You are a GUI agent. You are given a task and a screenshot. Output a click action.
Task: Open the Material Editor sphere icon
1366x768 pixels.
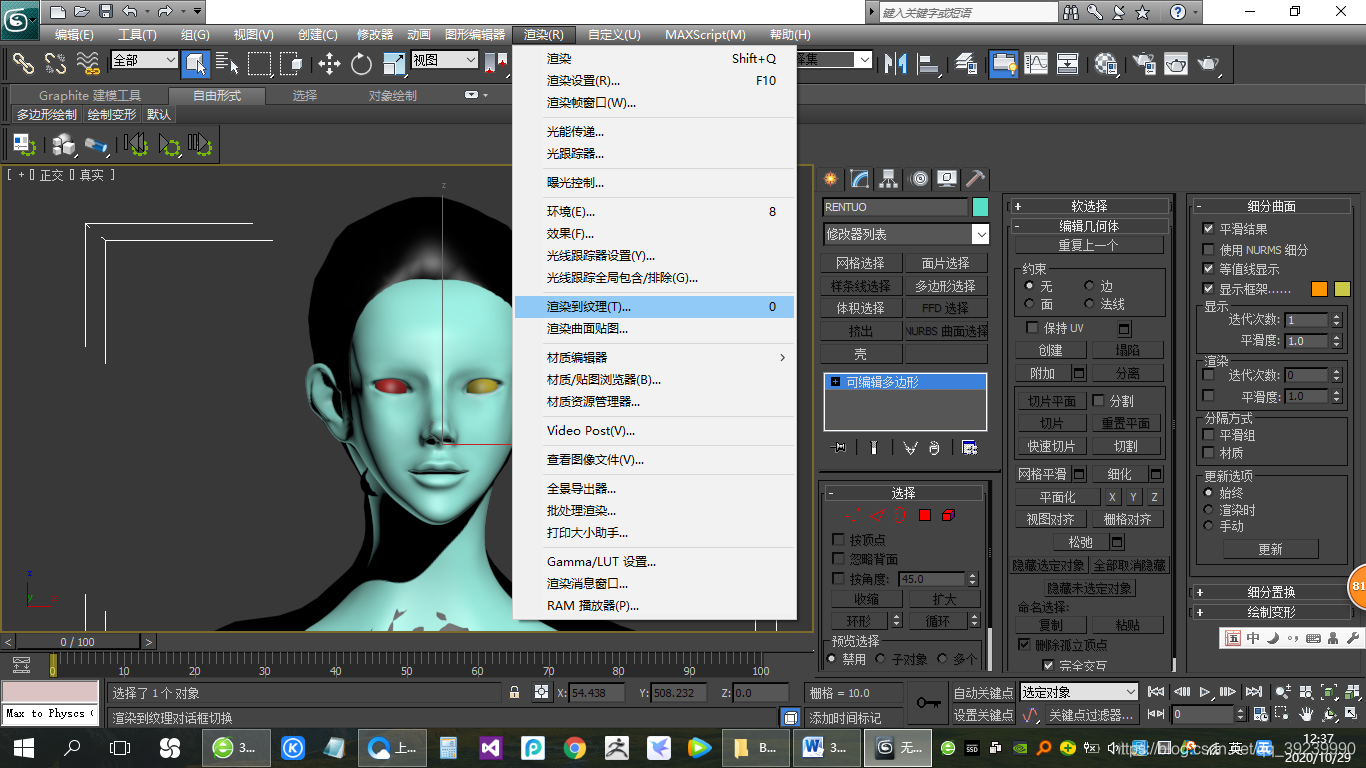pyautogui.click(x=1106, y=64)
